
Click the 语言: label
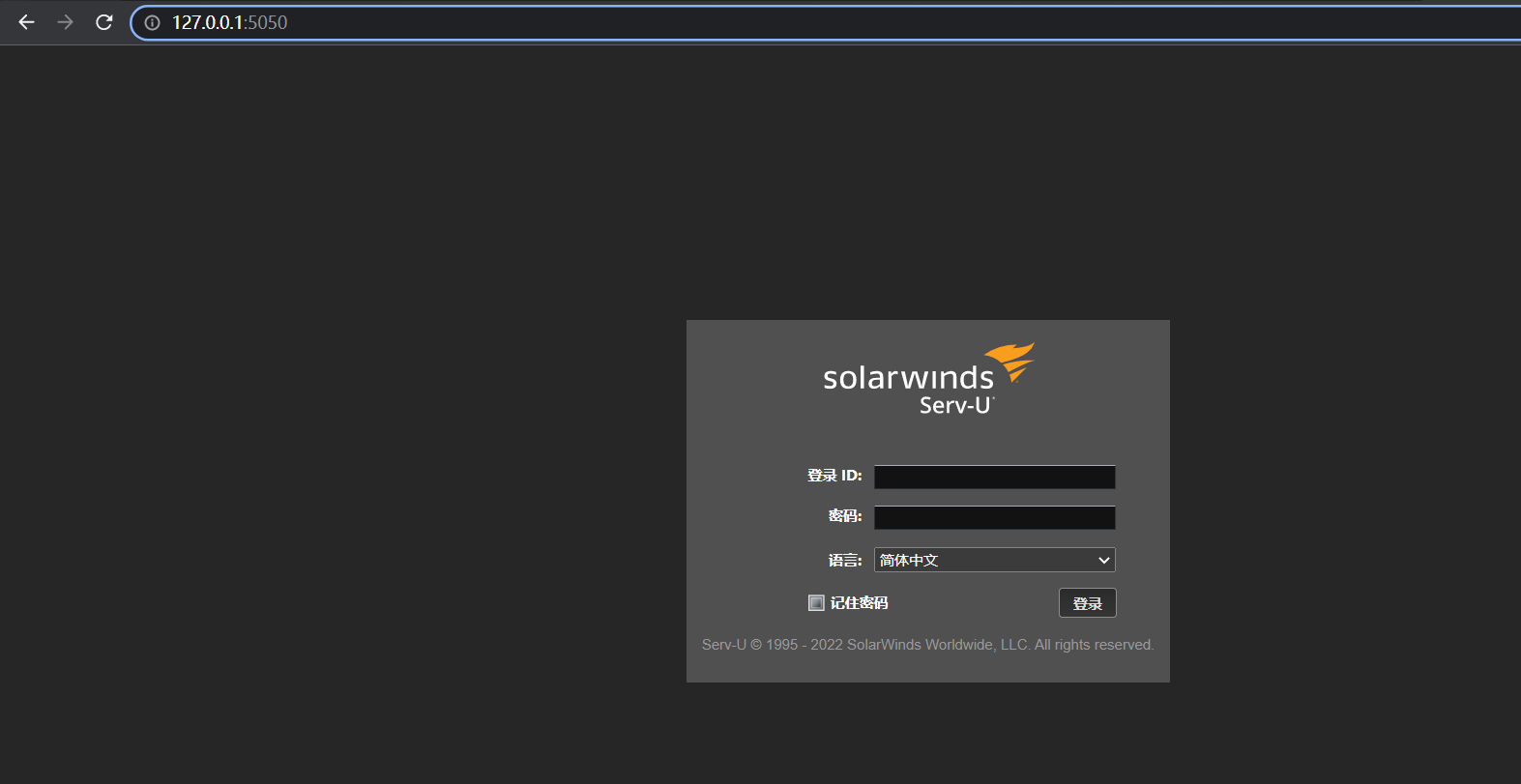845,560
